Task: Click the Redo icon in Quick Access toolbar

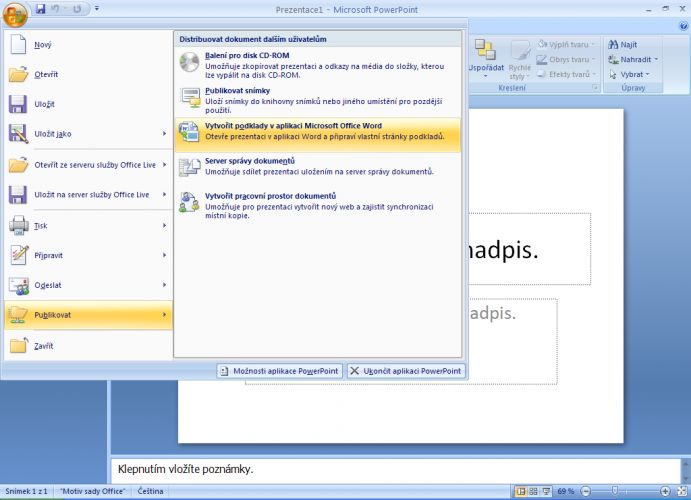Action: click(77, 9)
